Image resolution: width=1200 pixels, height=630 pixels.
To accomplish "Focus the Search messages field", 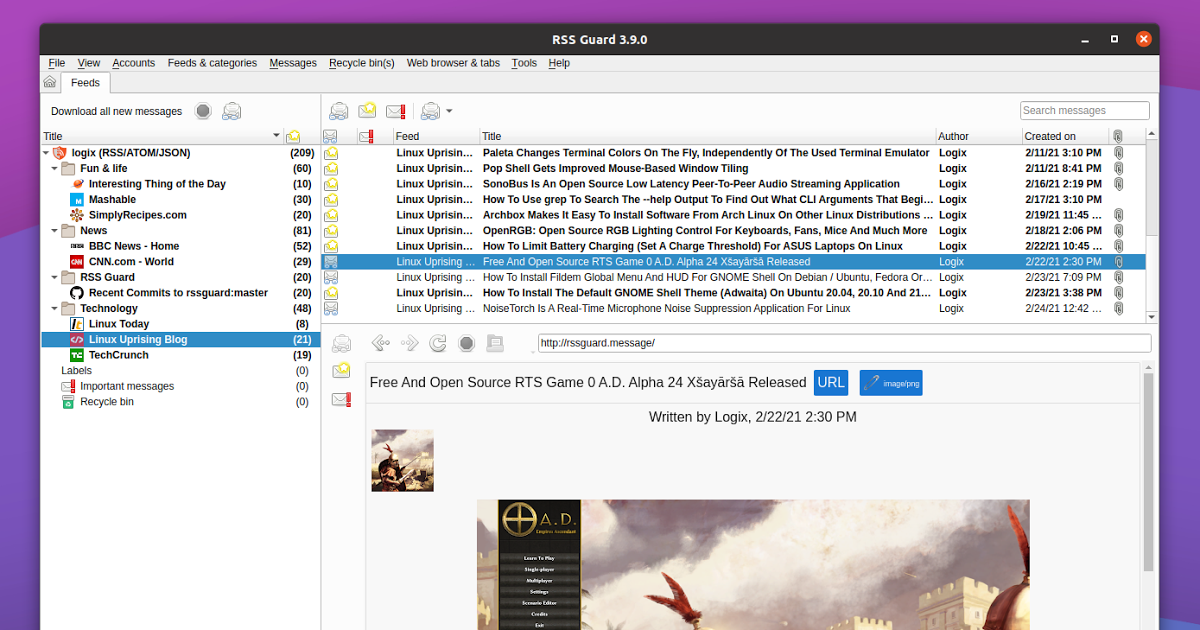I will 1085,111.
